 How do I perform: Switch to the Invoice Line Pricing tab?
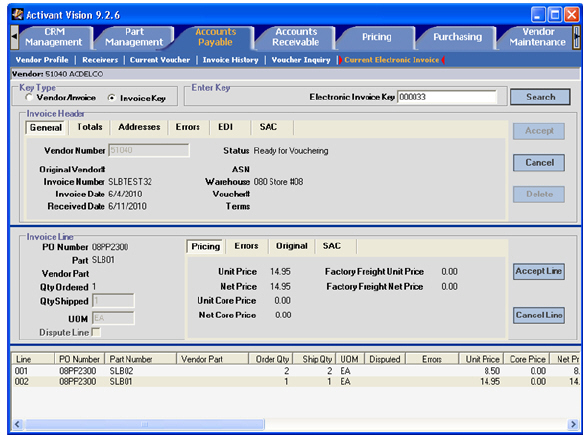(x=206, y=246)
